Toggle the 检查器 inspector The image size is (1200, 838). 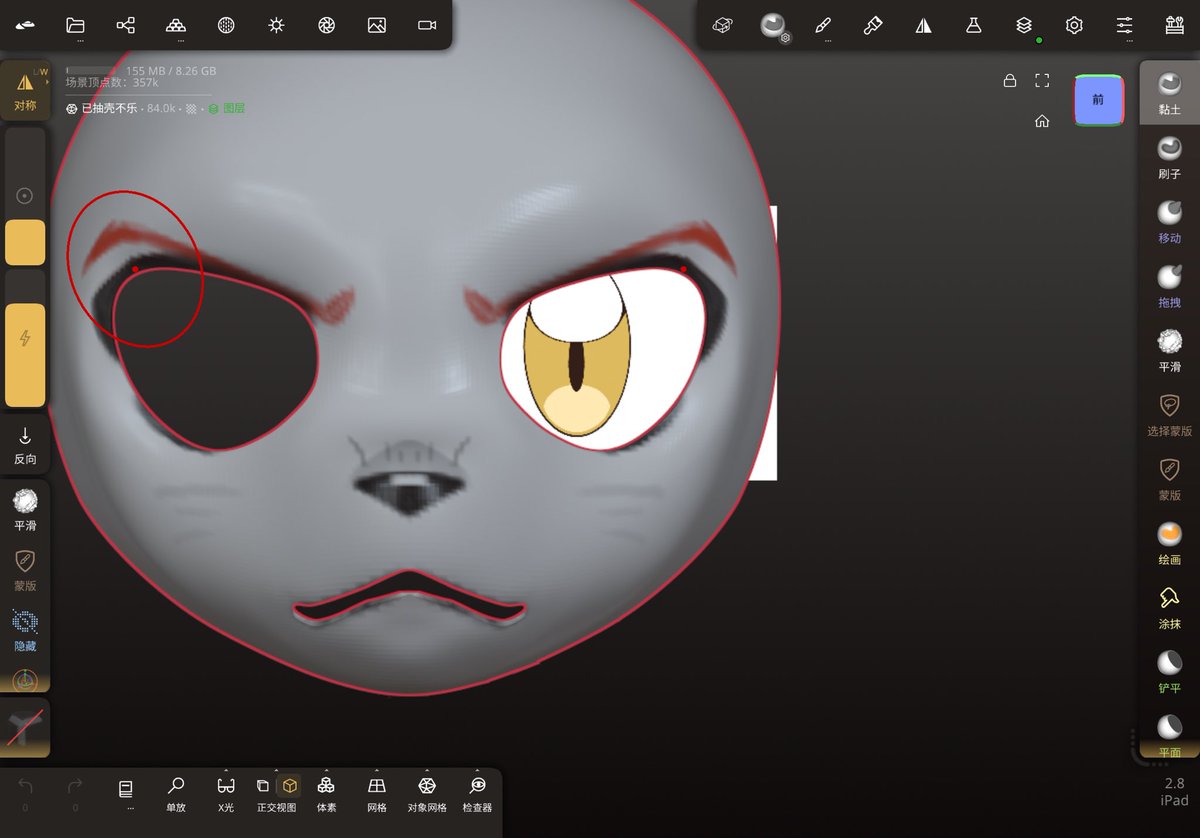(477, 793)
